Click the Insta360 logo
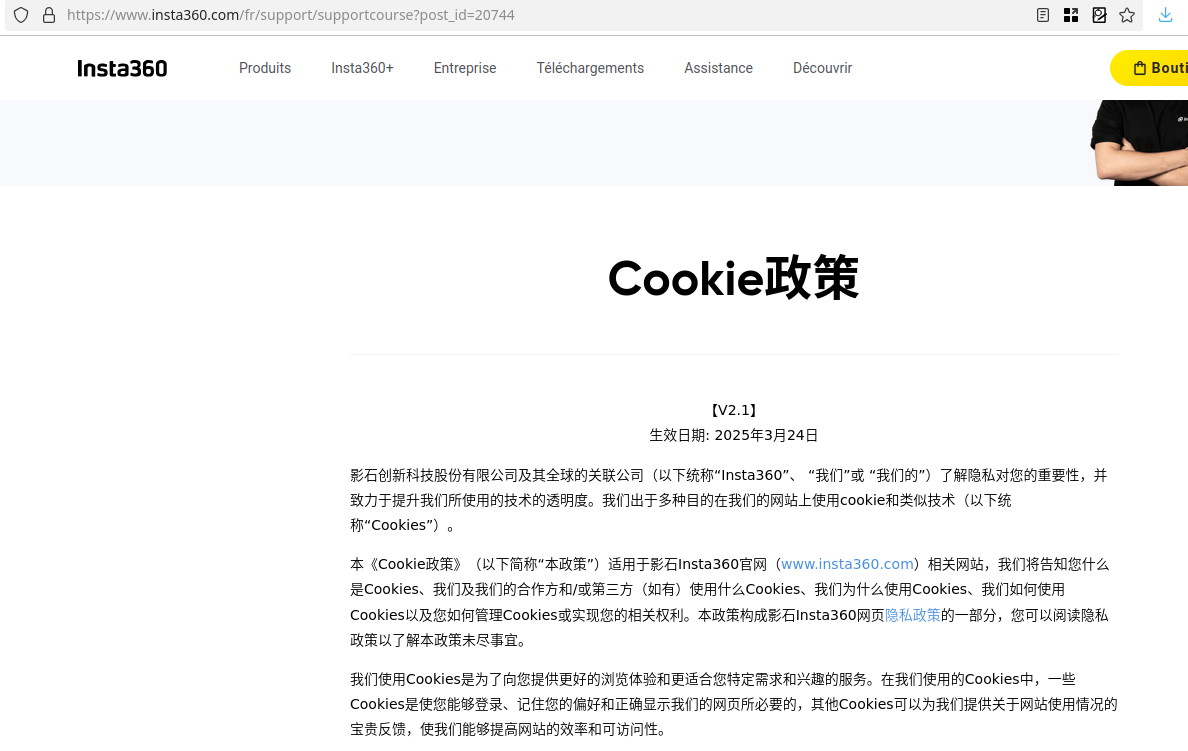 tap(122, 68)
